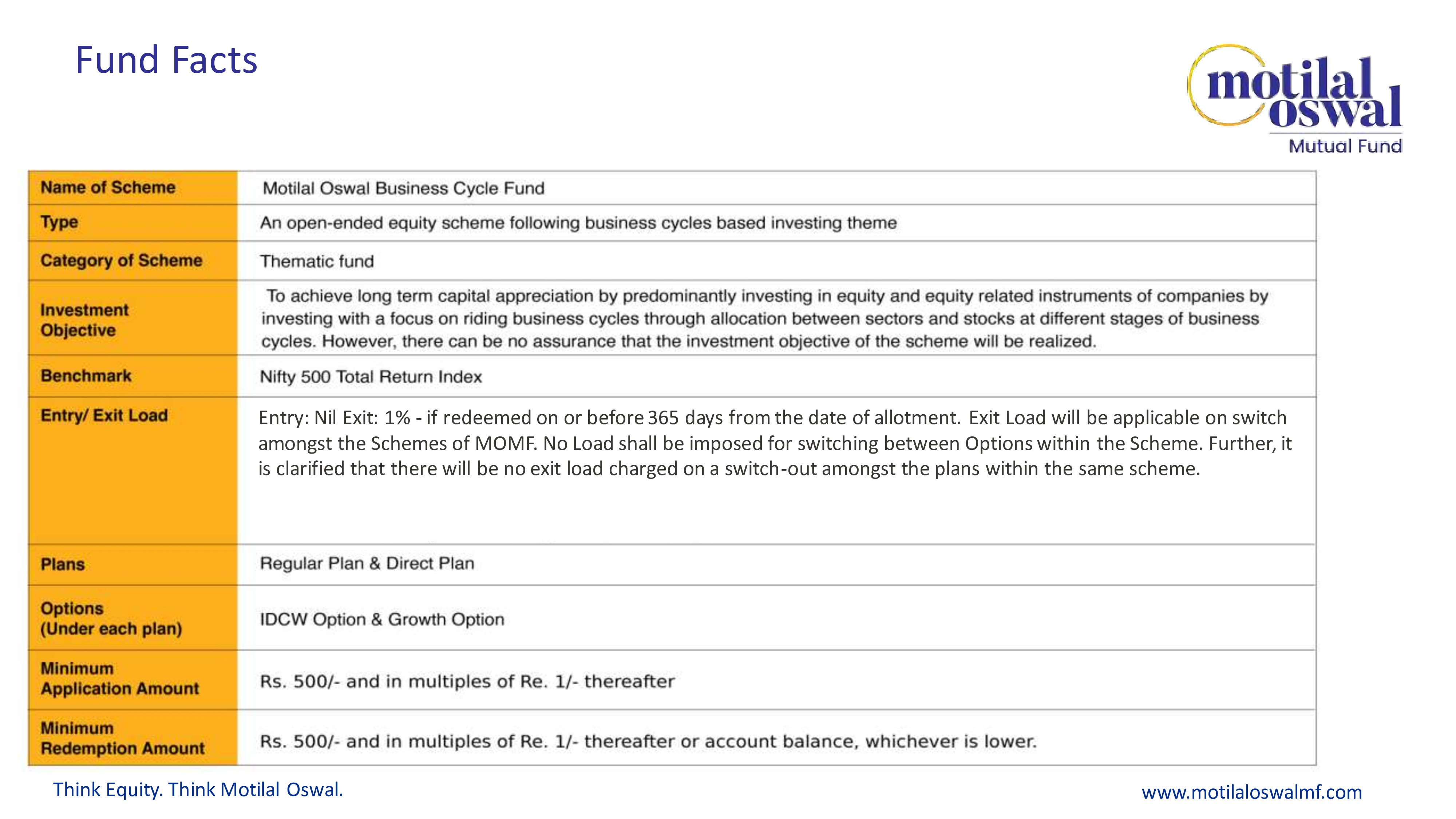The width and height of the screenshot is (1456, 819).
Task: Click the Minimum Redemption Amount value text
Action: [x=648, y=741]
